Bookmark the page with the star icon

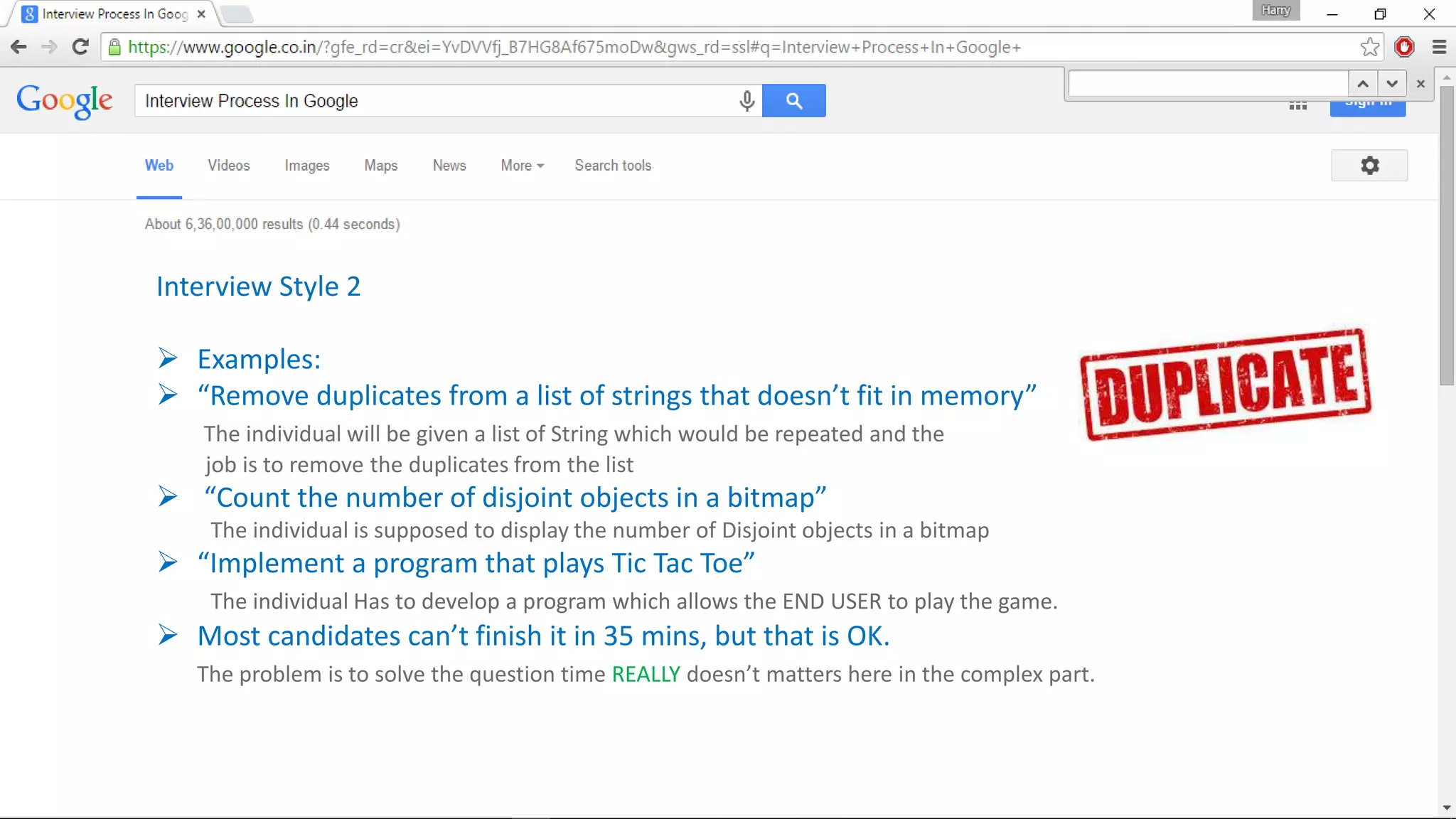point(1370,47)
